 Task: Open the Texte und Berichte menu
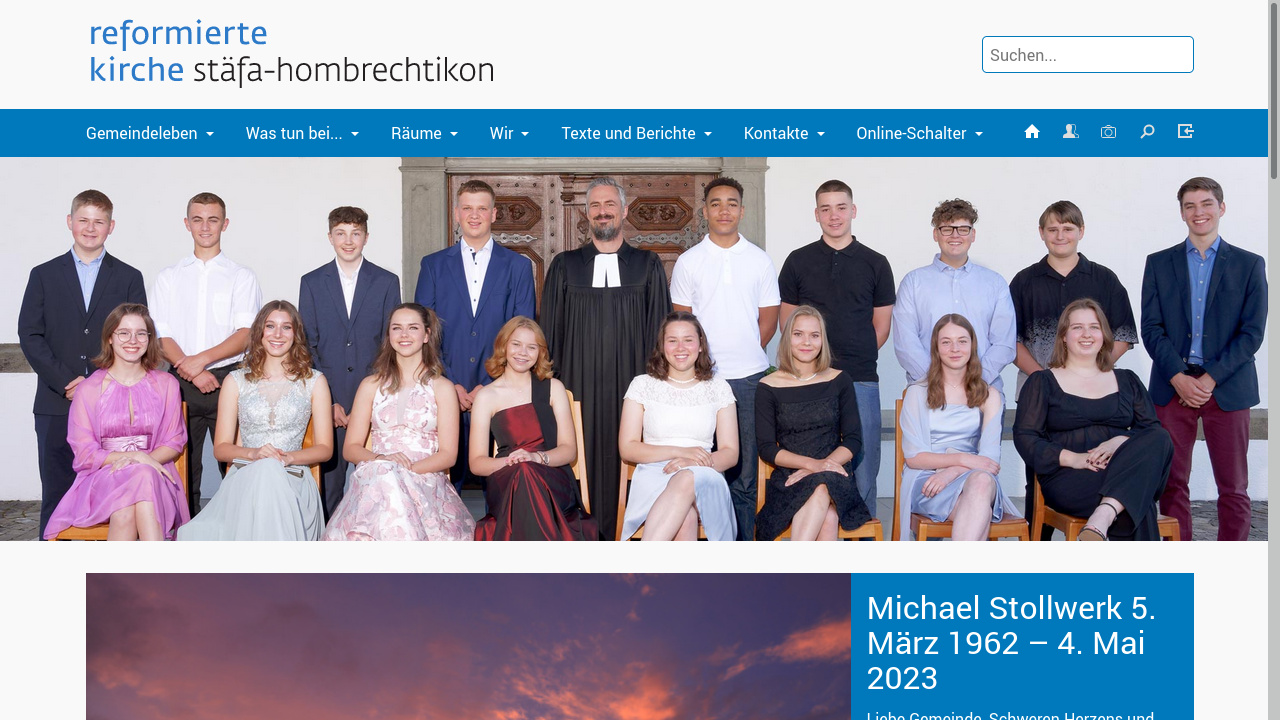pos(636,133)
